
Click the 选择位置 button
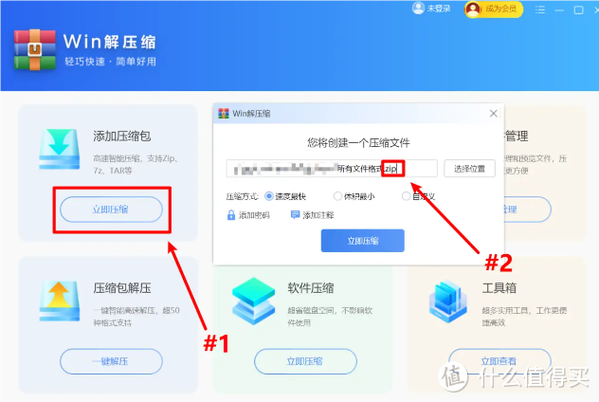[x=469, y=169]
